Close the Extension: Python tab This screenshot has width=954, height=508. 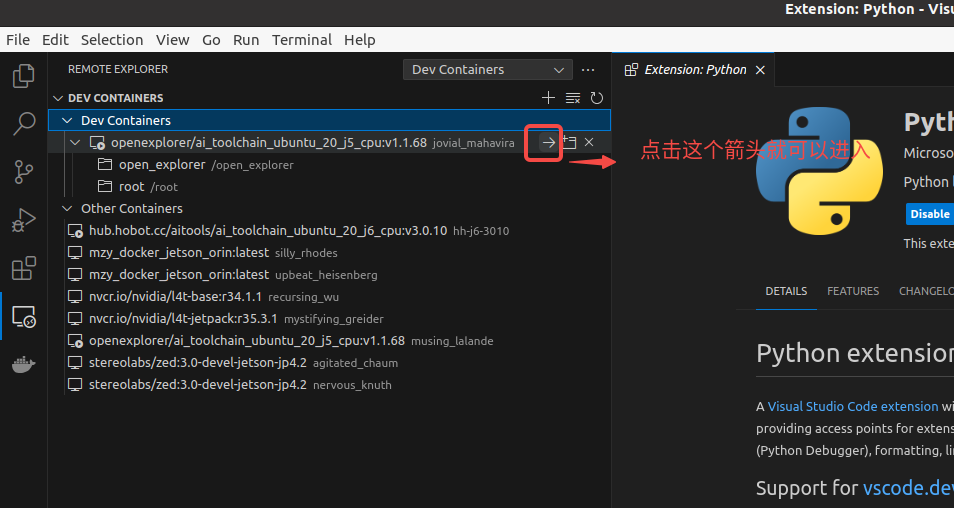760,70
